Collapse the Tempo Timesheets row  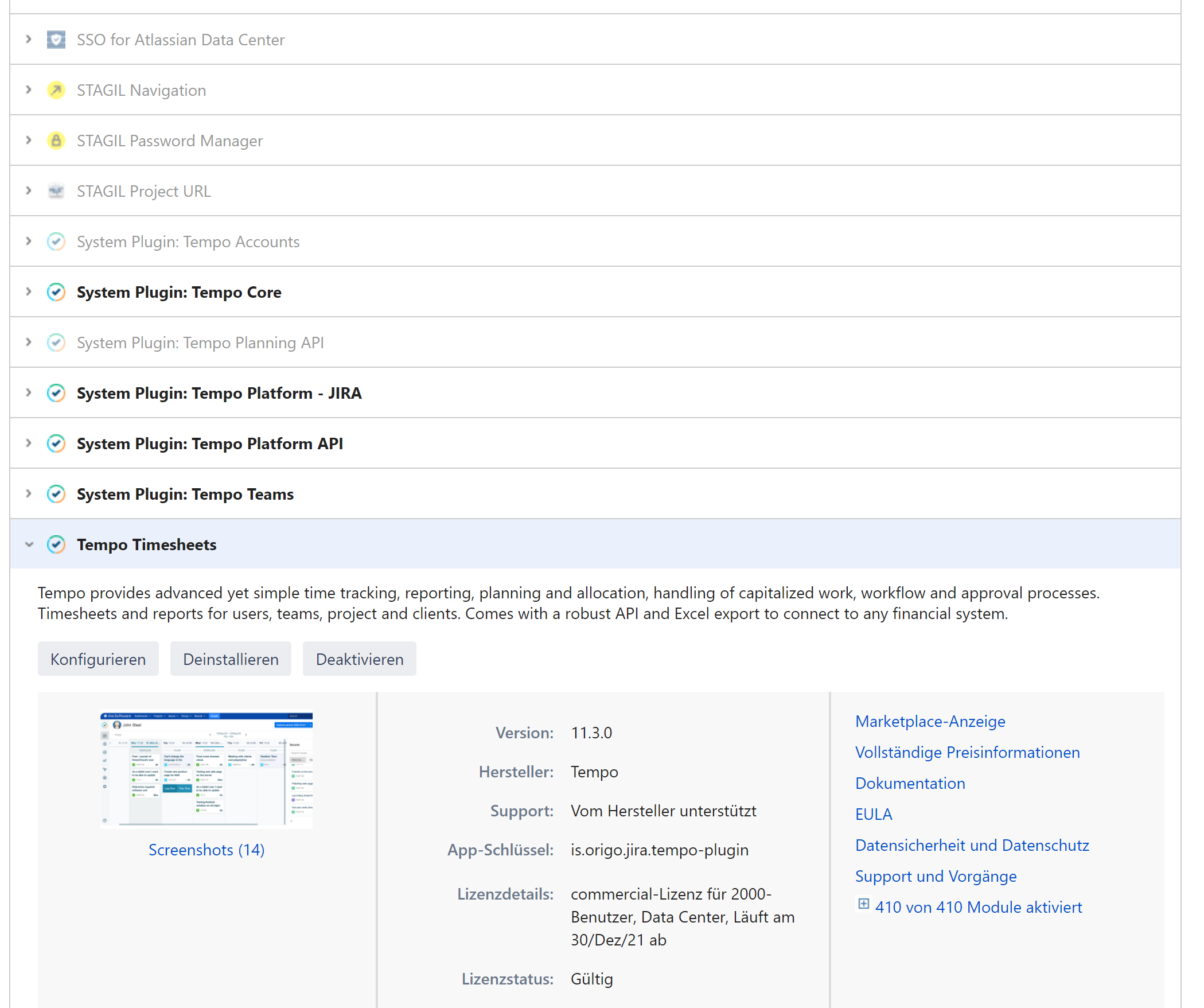(x=29, y=544)
